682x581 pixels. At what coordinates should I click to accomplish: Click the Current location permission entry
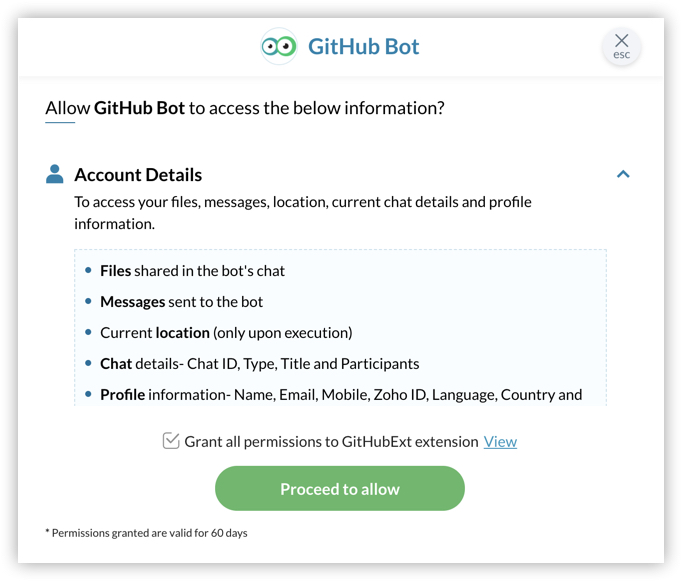click(x=226, y=332)
